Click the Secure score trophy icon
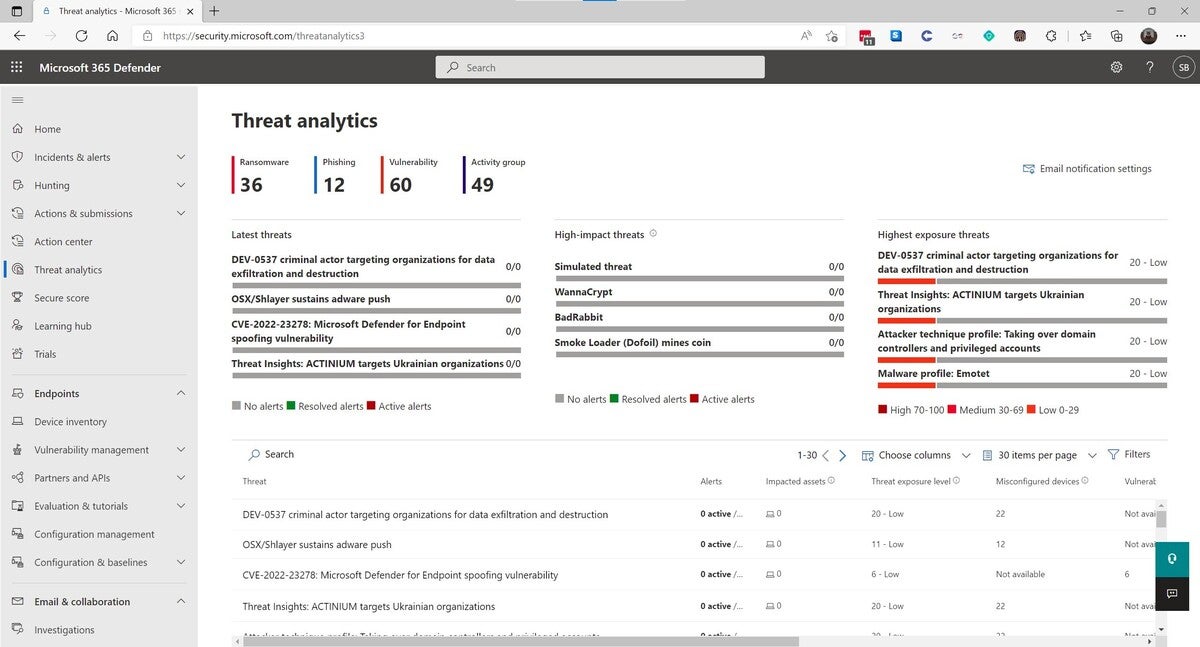Viewport: 1200px width, 647px height. click(x=17, y=298)
